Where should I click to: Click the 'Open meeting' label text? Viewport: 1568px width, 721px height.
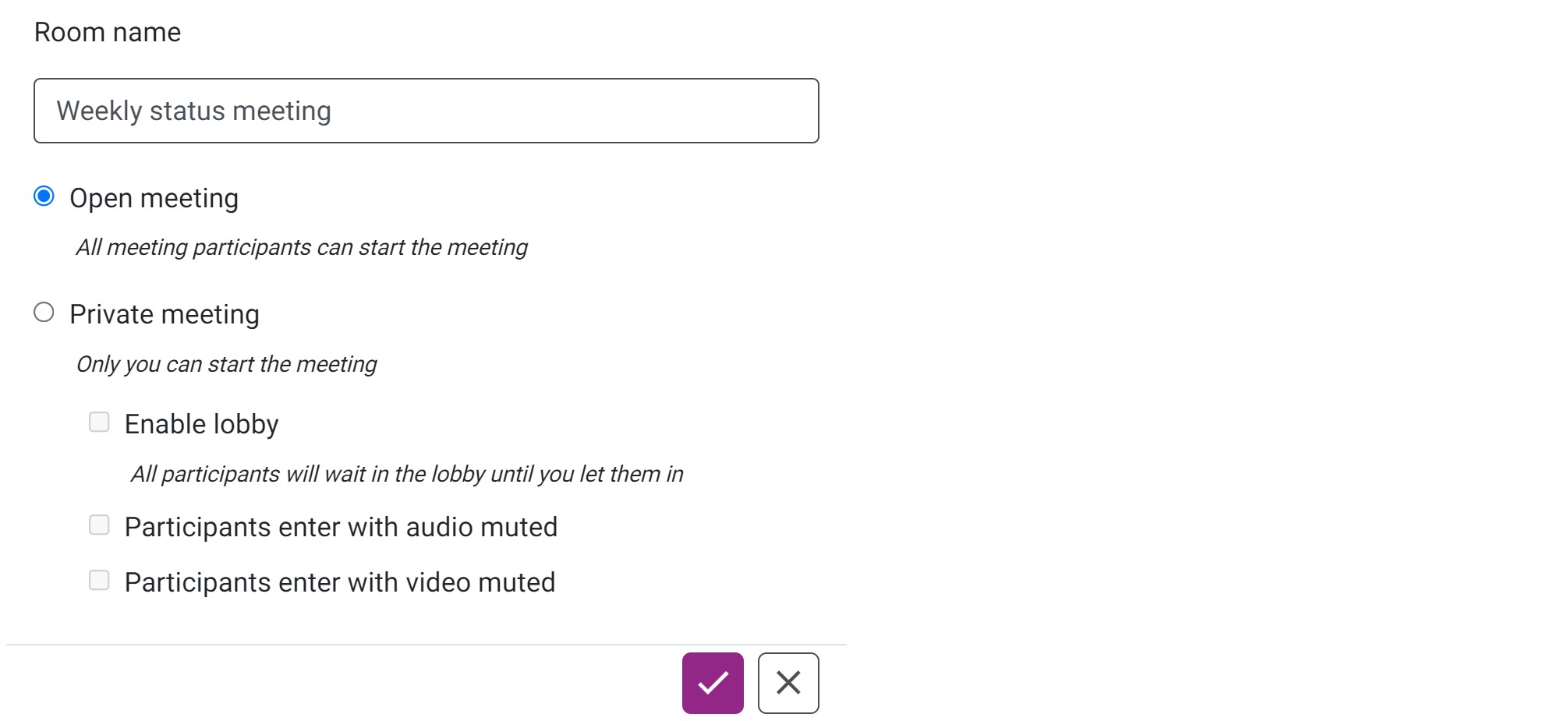(x=154, y=198)
